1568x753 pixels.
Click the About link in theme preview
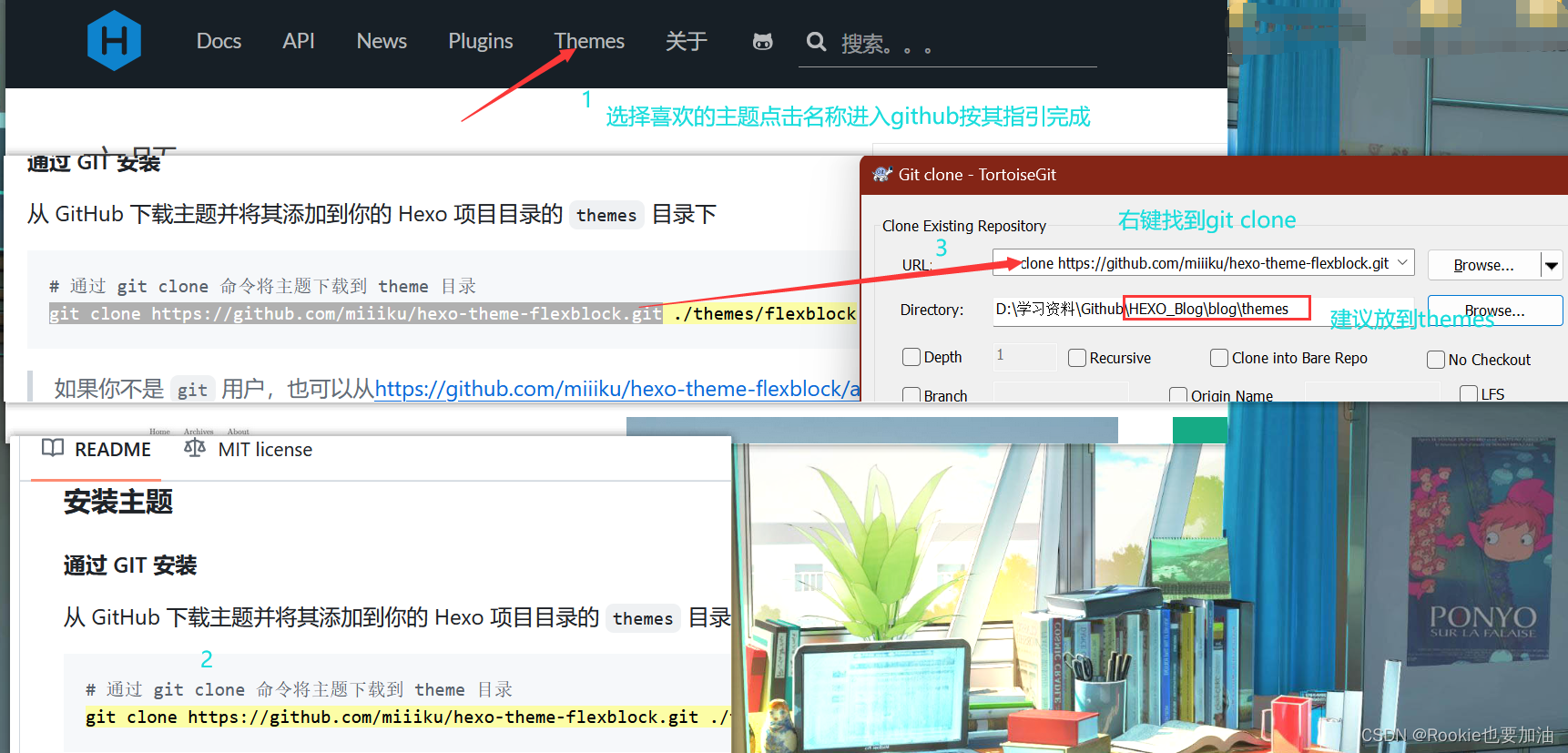point(239,432)
